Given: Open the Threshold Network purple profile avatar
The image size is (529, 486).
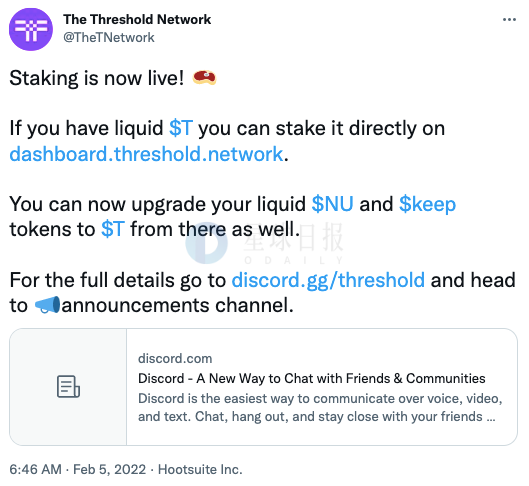Looking at the screenshot, I should click(31, 29).
